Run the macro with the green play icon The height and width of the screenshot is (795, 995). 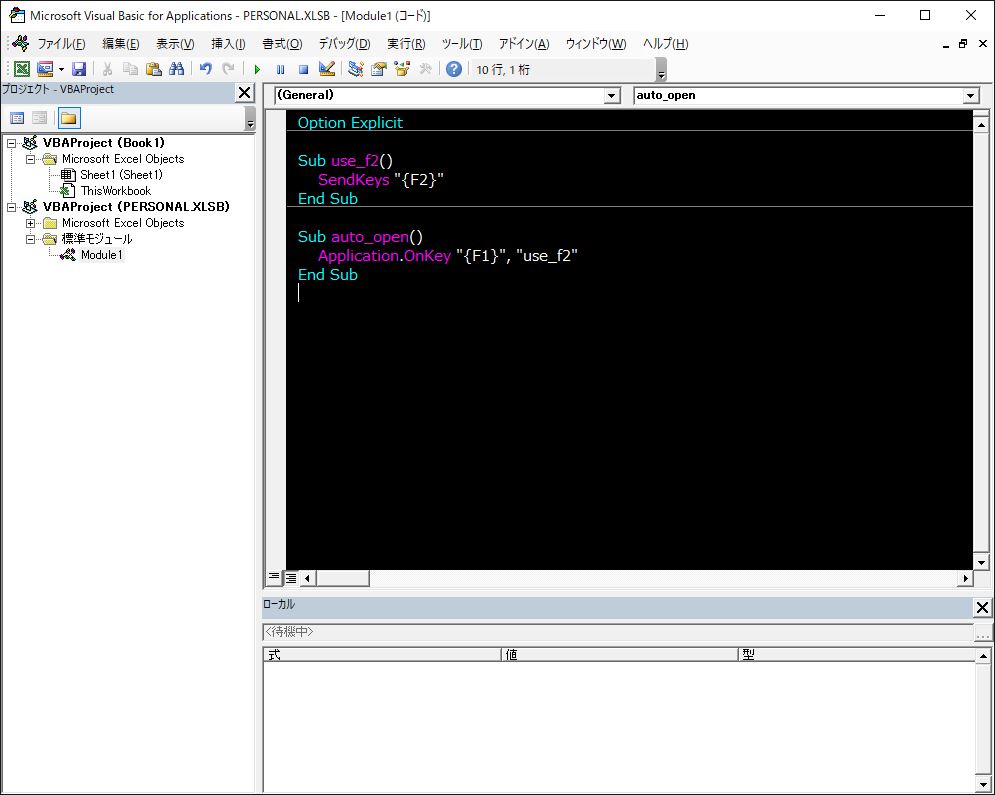click(x=257, y=69)
